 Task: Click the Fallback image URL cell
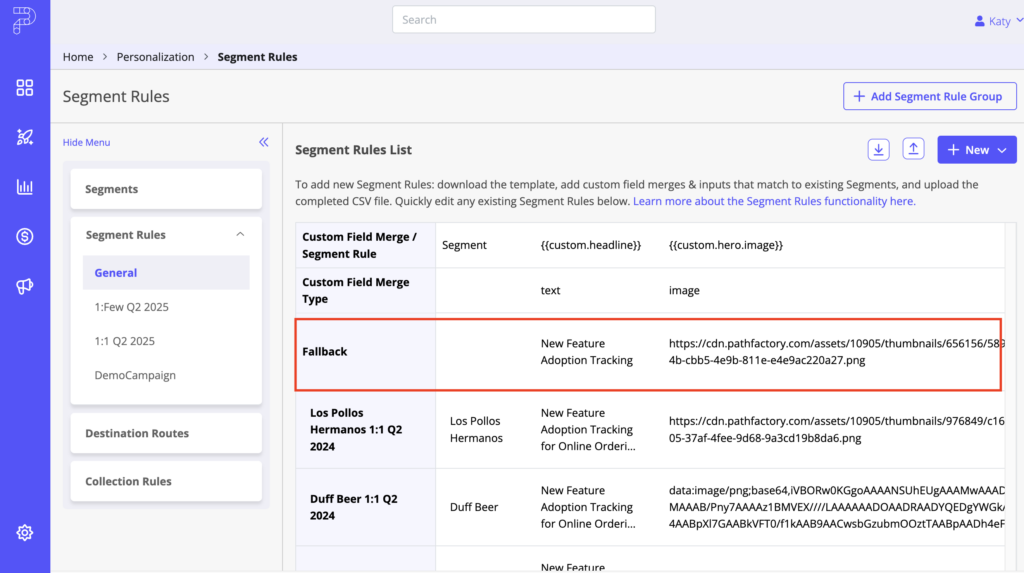[x=836, y=352]
